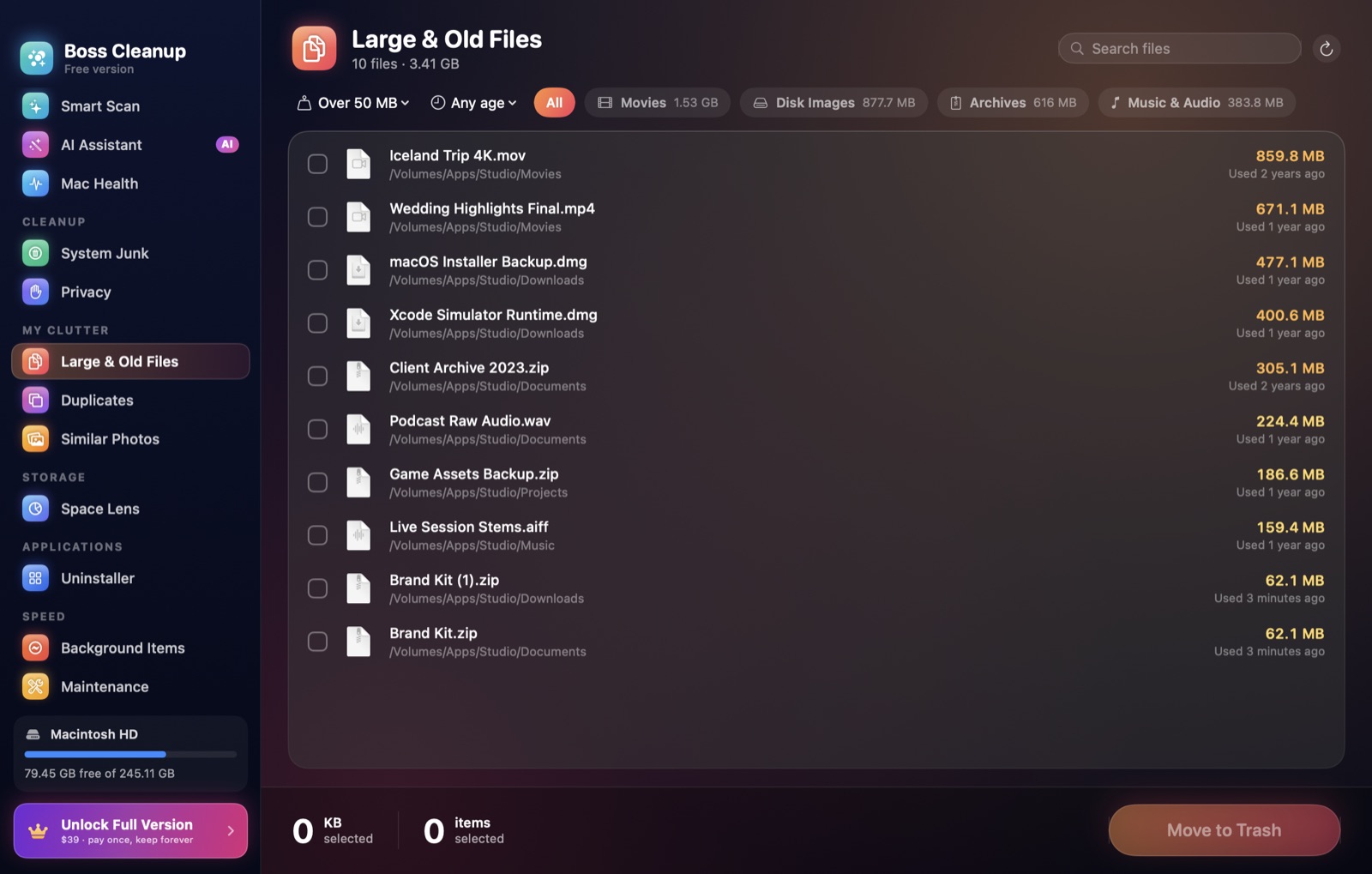Filter by Disk Images category
The width and height of the screenshot is (1372, 874).
[833, 102]
